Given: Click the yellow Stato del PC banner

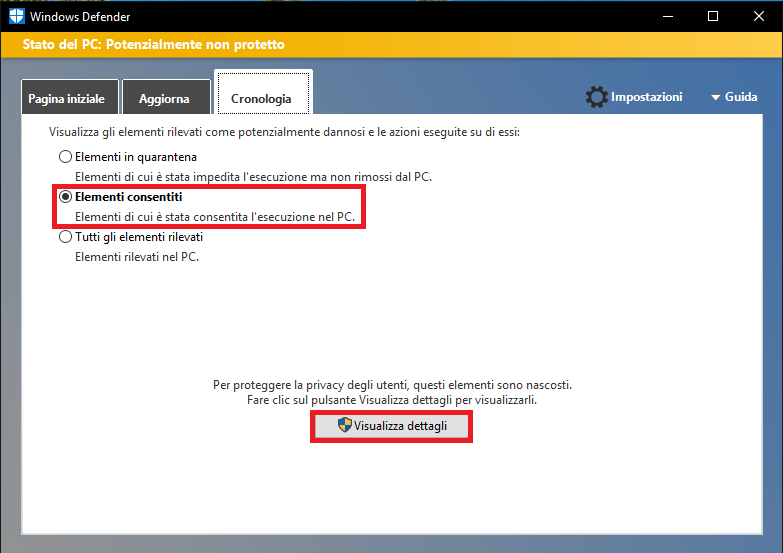Looking at the screenshot, I should tap(391, 45).
